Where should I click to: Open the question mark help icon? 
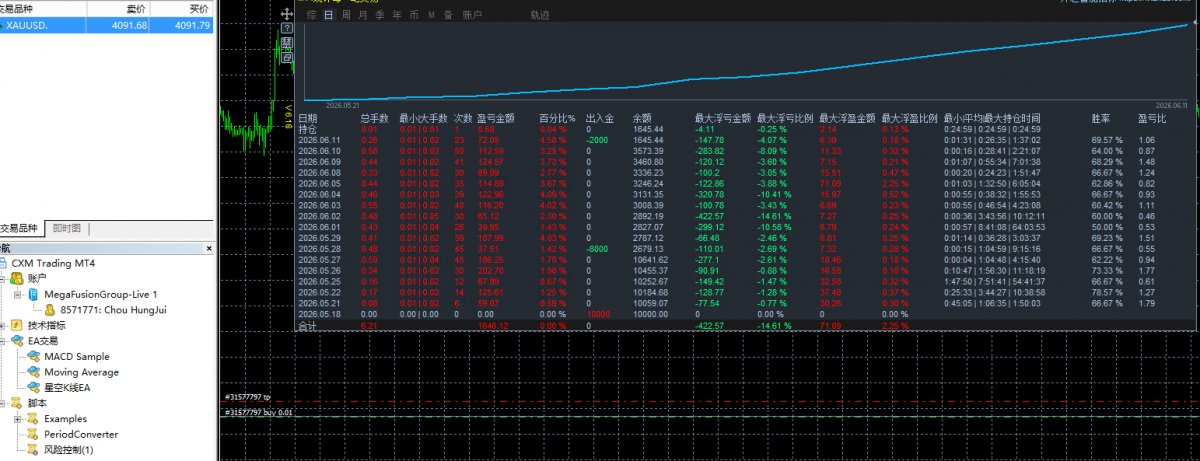(x=287, y=29)
